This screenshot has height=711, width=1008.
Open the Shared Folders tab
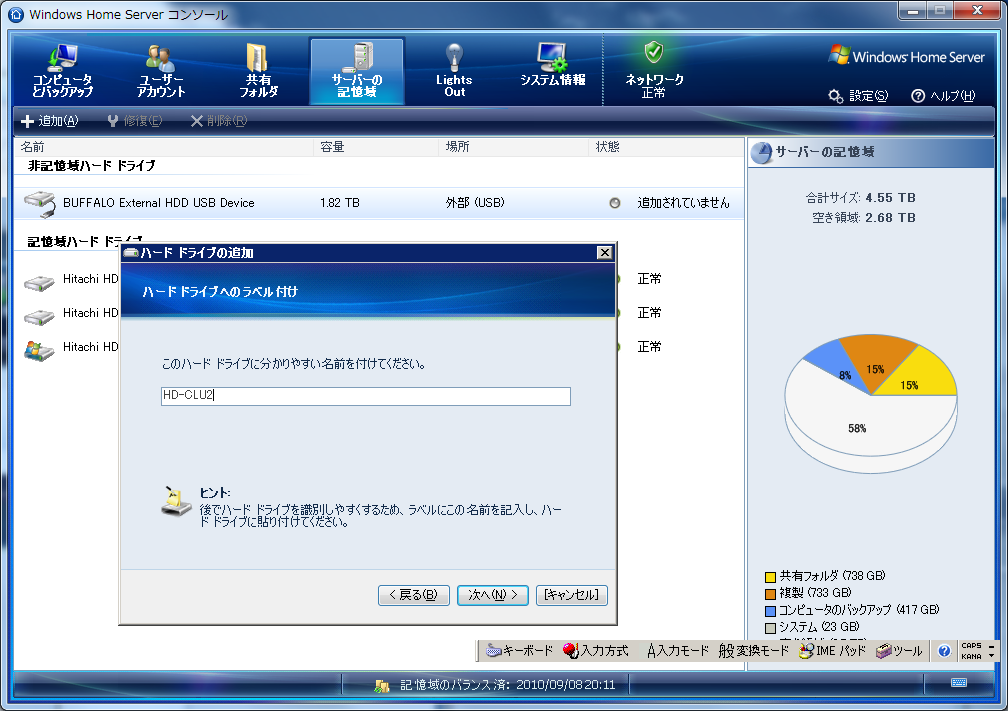[258, 71]
